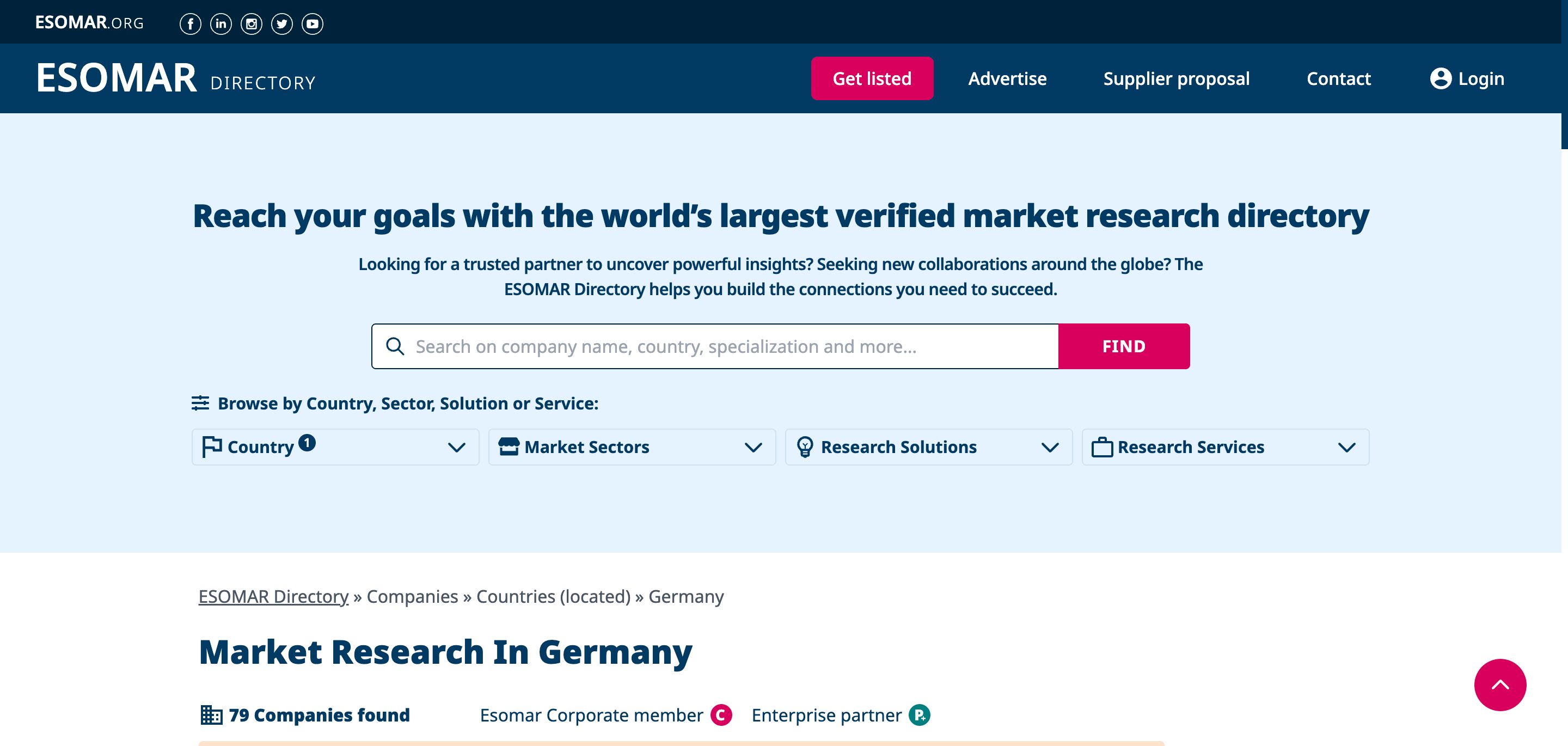Click the ESOMAR.ORG link in top bar
The image size is (1568, 746).
click(x=89, y=22)
